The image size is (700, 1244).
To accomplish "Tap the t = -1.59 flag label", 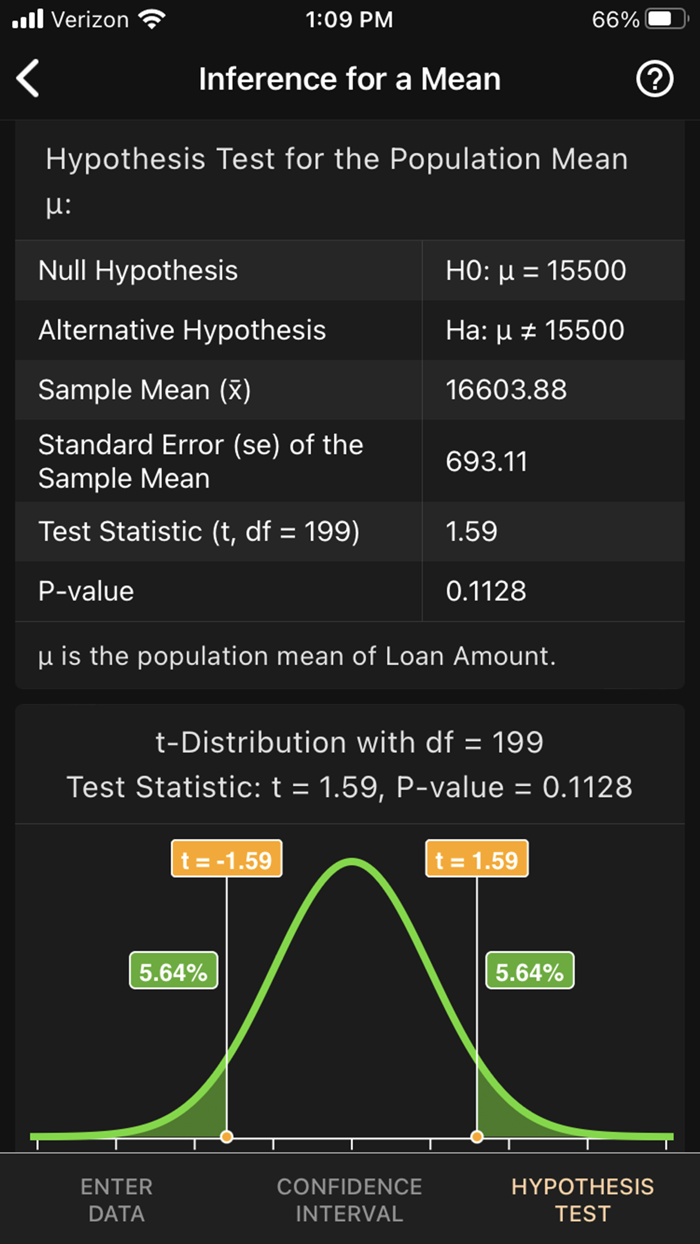I will point(226,858).
